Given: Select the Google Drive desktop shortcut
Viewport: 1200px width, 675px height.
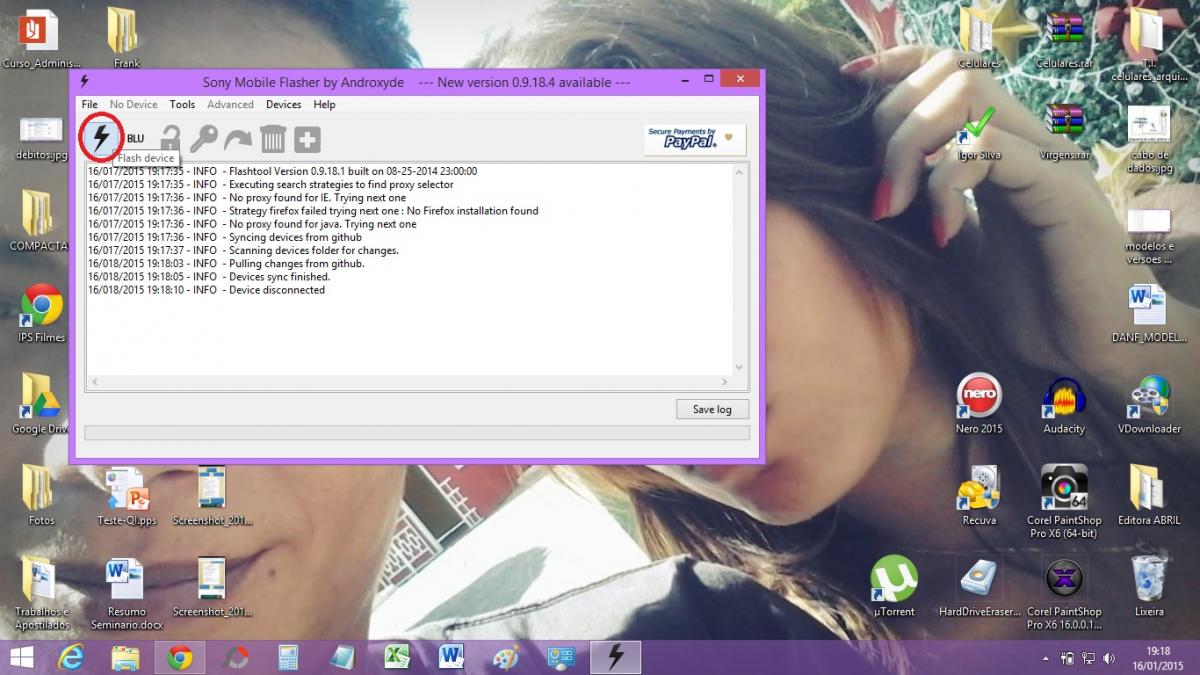Looking at the screenshot, I should pos(41,404).
